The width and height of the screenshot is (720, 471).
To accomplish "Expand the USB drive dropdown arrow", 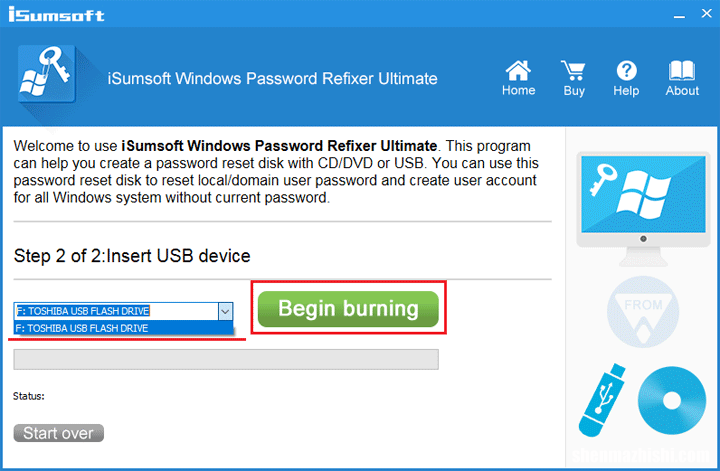I will tap(224, 311).
